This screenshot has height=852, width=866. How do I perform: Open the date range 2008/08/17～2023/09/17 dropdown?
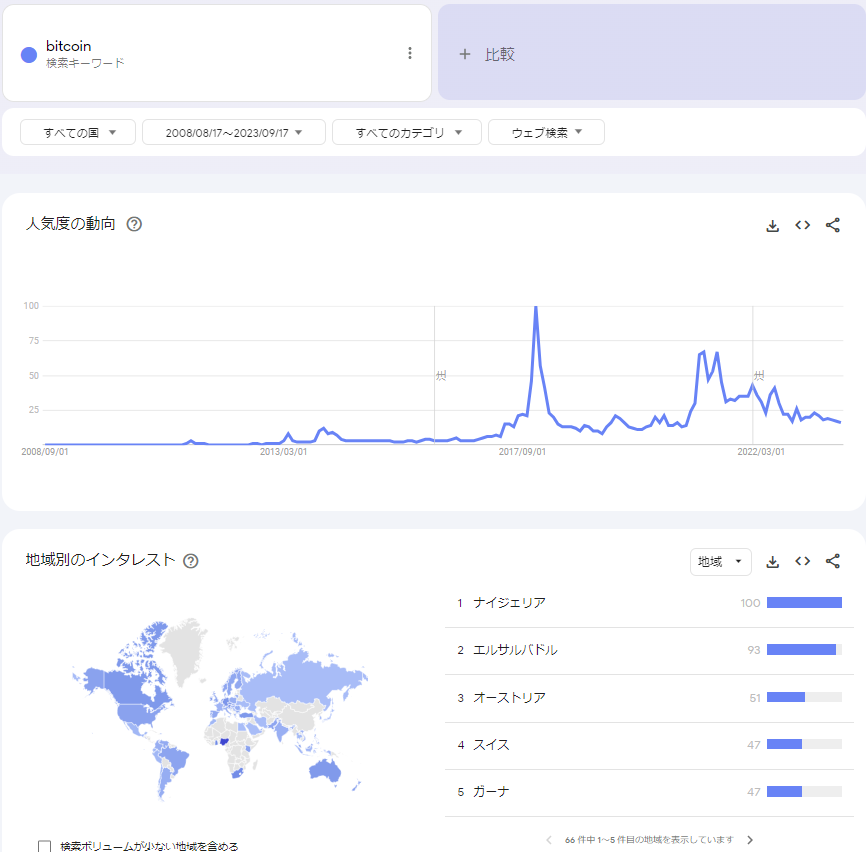point(234,133)
